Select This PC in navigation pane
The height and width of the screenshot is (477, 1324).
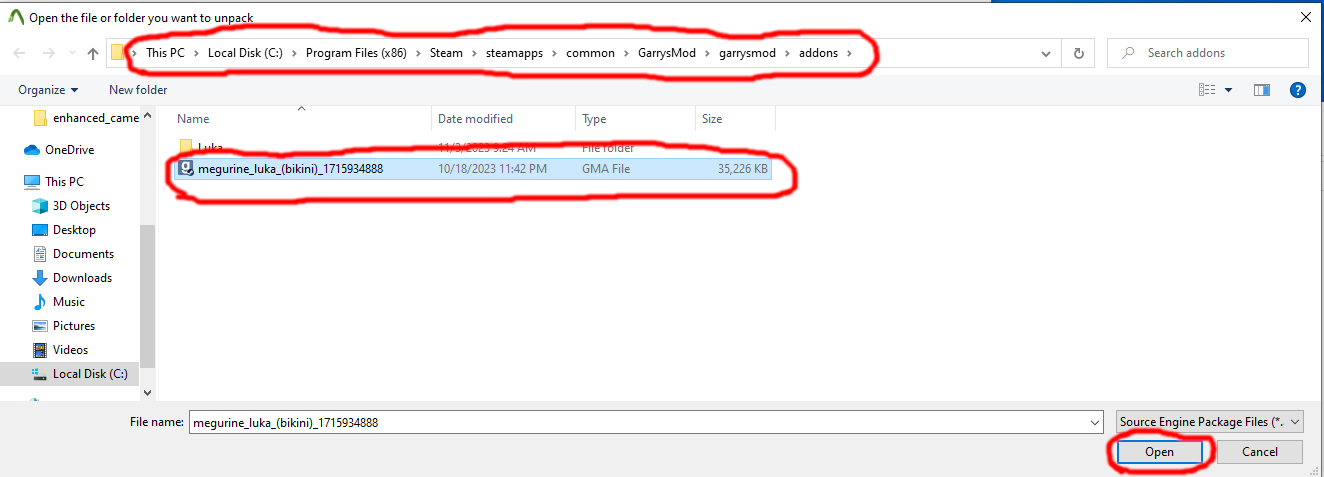tap(53, 182)
